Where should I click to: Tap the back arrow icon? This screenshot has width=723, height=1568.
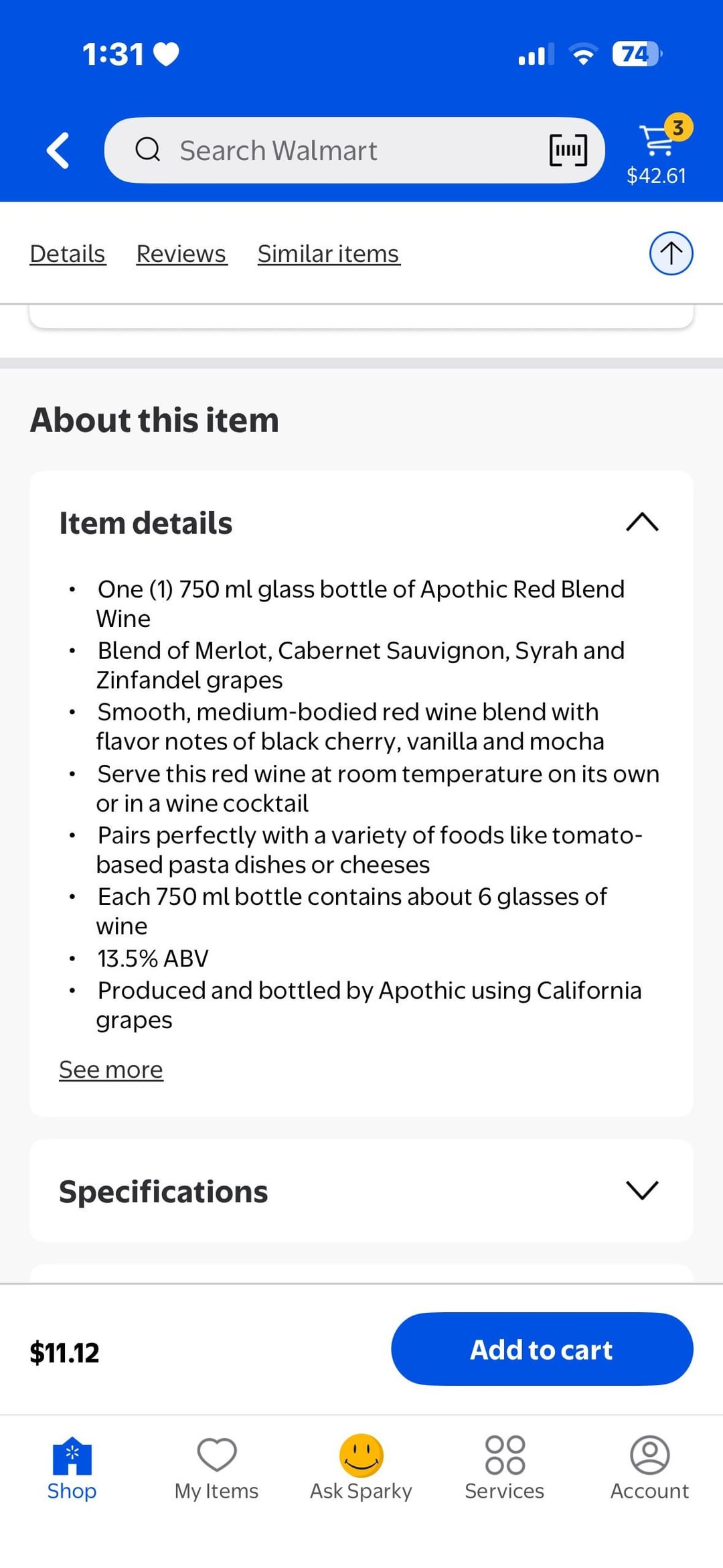(58, 150)
